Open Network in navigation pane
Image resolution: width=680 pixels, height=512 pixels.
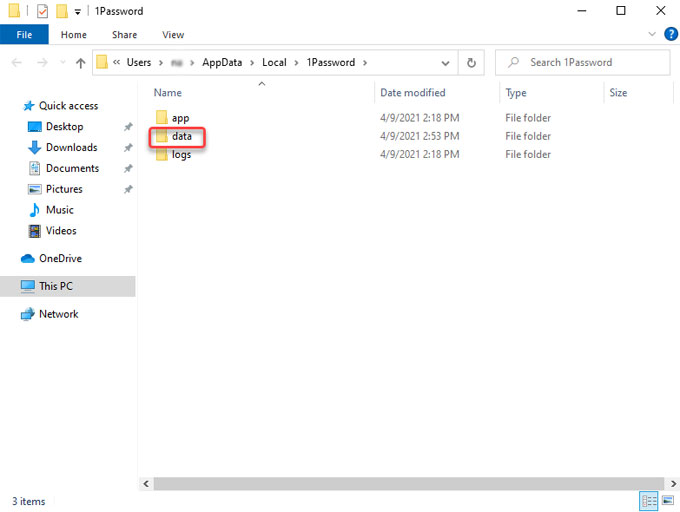[59, 314]
